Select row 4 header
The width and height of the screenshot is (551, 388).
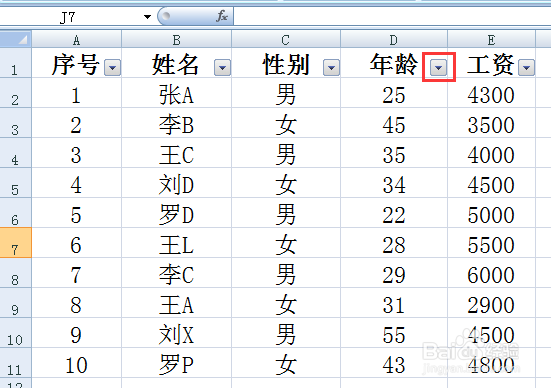15,153
